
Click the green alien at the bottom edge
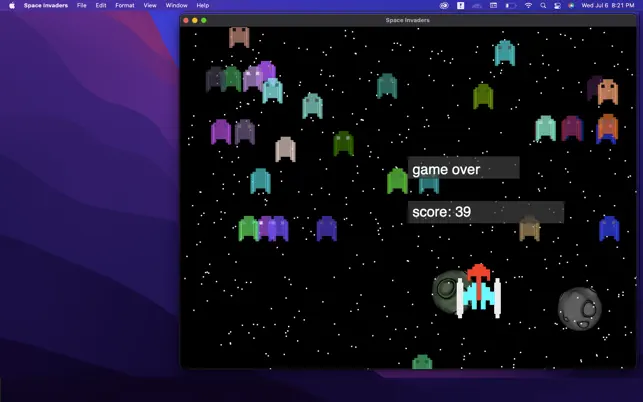click(422, 362)
